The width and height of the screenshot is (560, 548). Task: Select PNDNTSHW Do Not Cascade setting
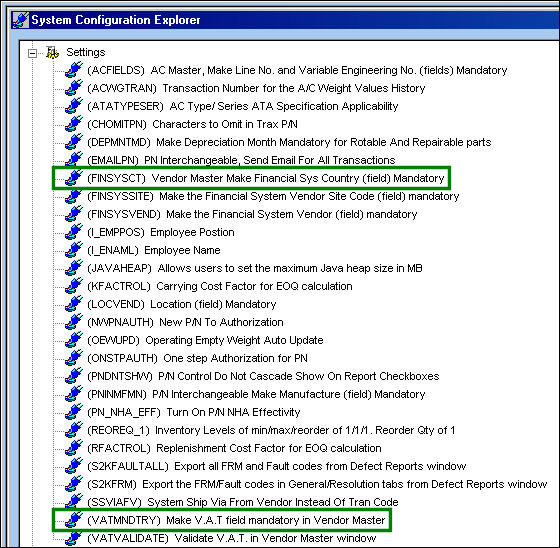coord(263,376)
